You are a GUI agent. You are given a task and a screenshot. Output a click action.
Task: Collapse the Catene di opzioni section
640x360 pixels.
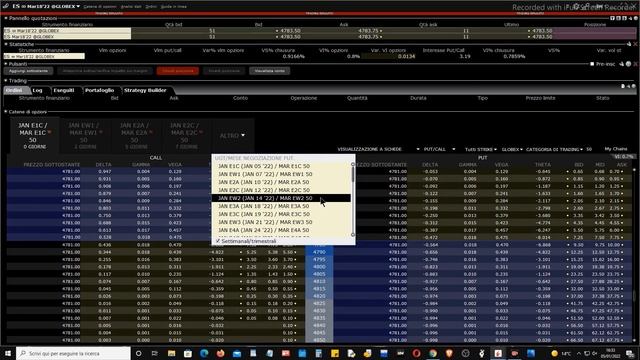pyautogui.click(x=6, y=112)
